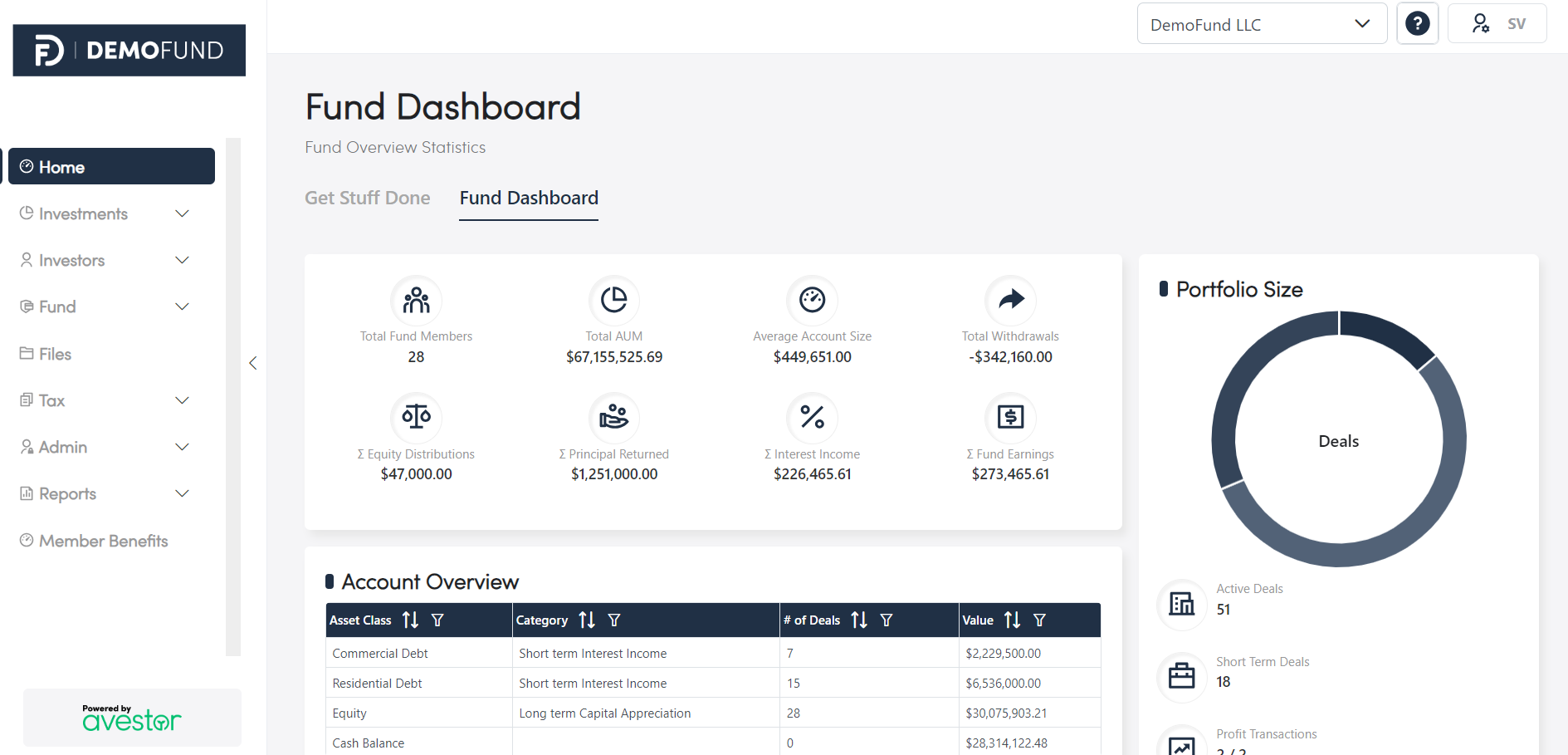Screen dimensions: 1568x755
Task: Open Member Benefits from the sidebar
Action: click(102, 541)
